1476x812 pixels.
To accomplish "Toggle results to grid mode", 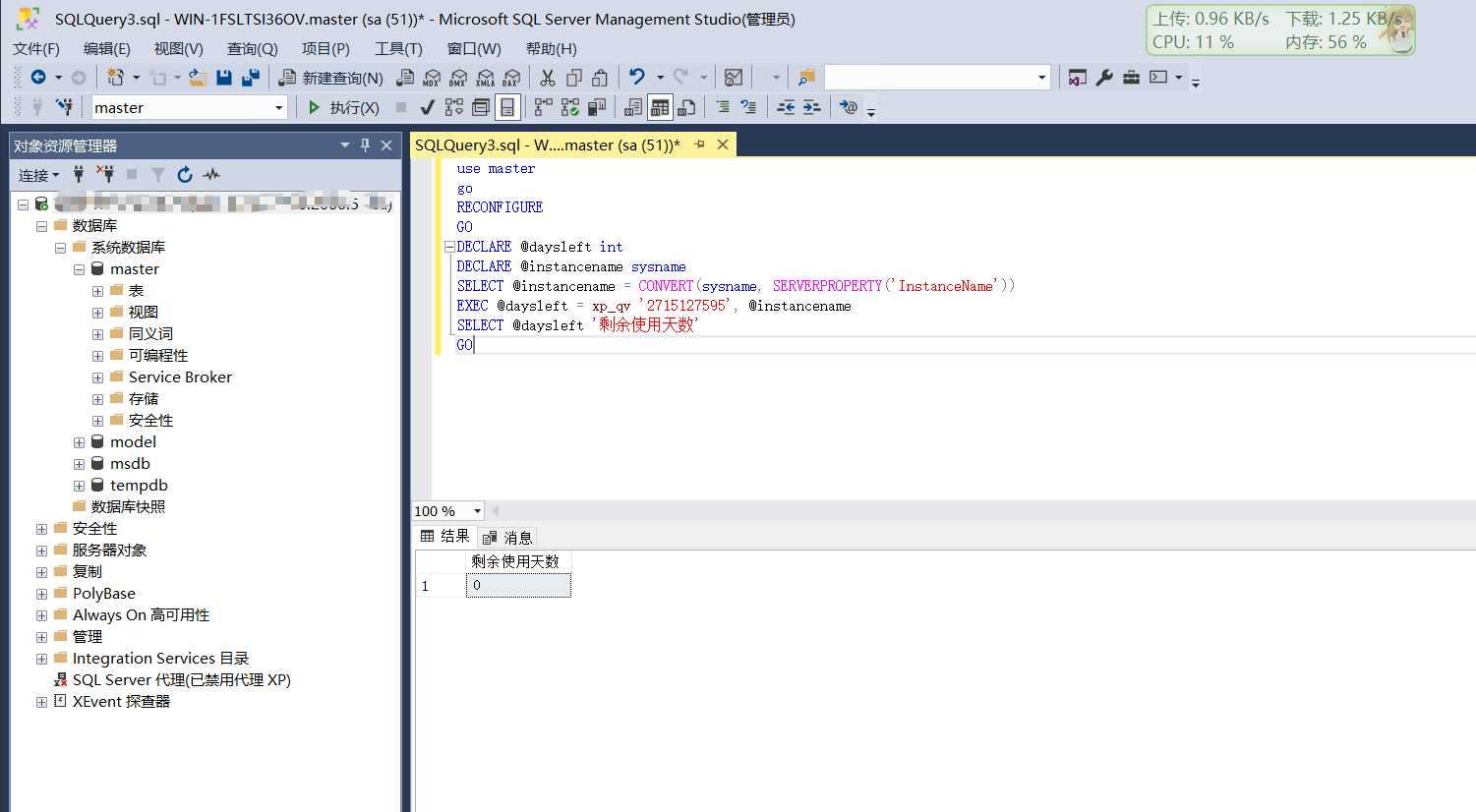I will click(660, 107).
